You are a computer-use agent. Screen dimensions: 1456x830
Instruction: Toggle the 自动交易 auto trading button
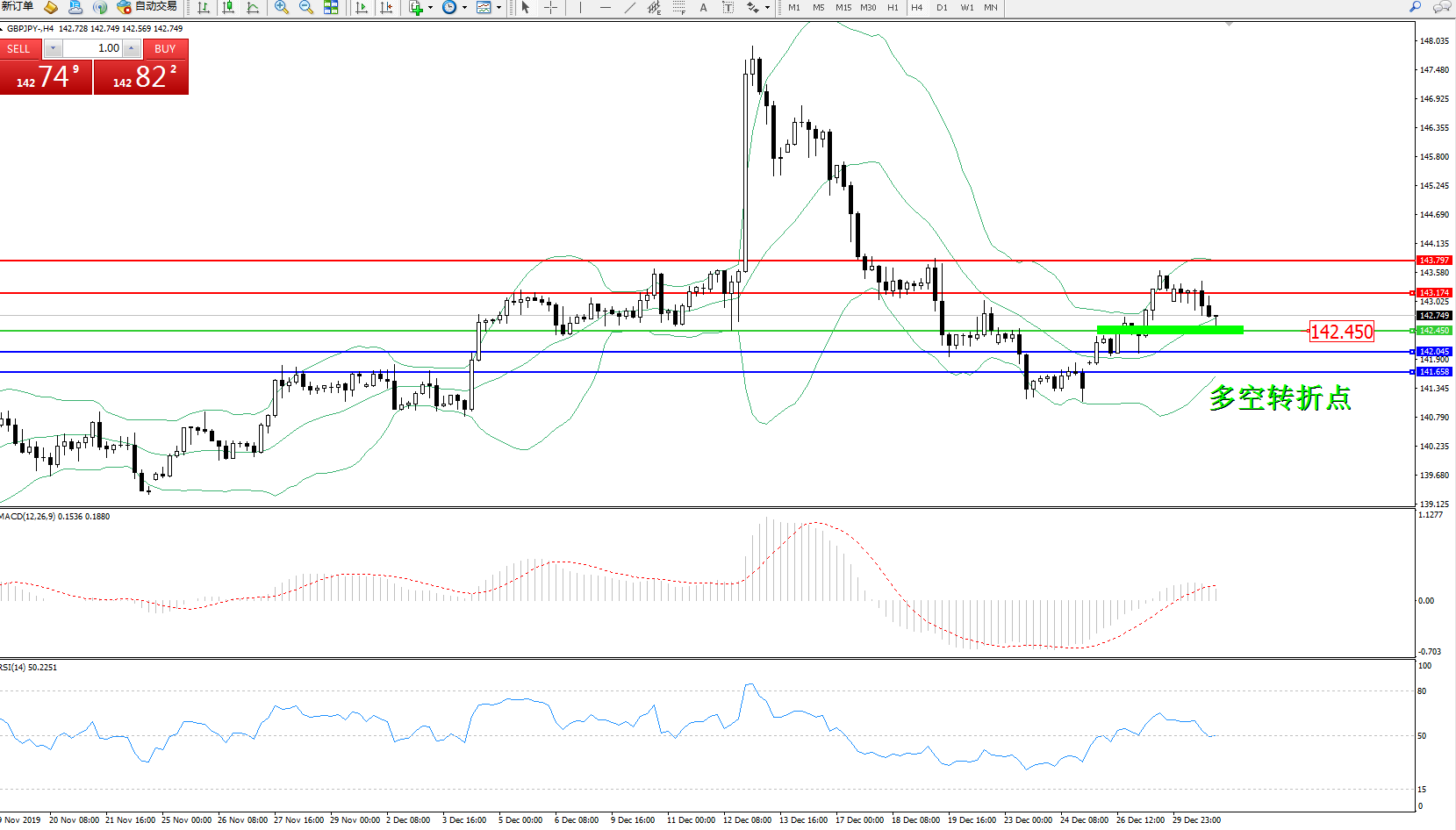(147, 7)
